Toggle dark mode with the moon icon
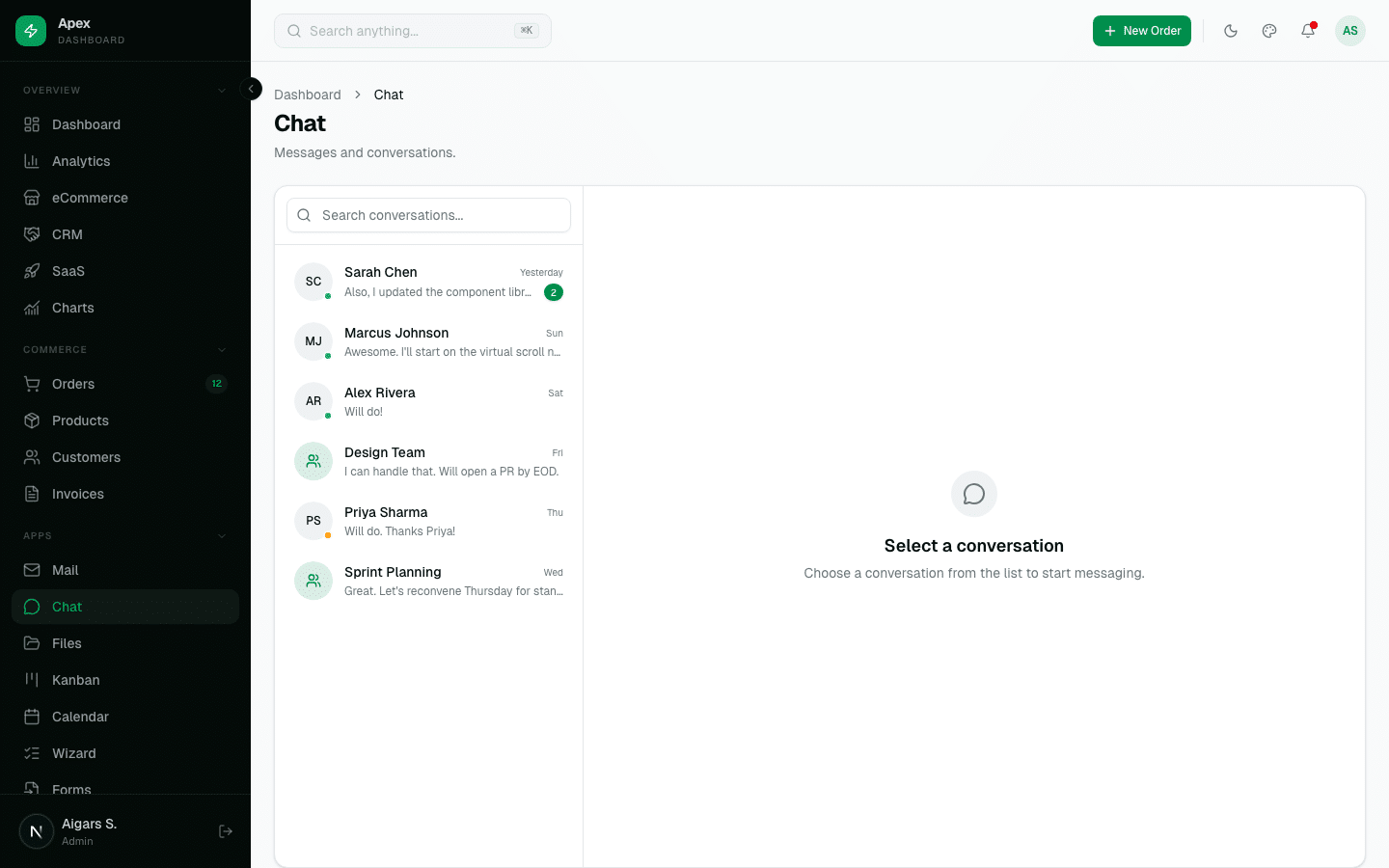The image size is (1389, 868). (x=1231, y=31)
